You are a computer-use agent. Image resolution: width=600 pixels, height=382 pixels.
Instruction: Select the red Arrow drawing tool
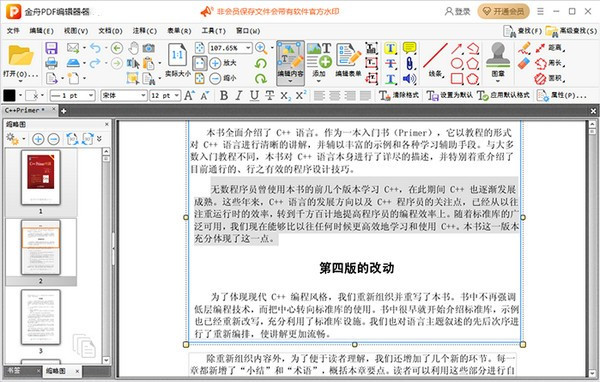pos(456,48)
